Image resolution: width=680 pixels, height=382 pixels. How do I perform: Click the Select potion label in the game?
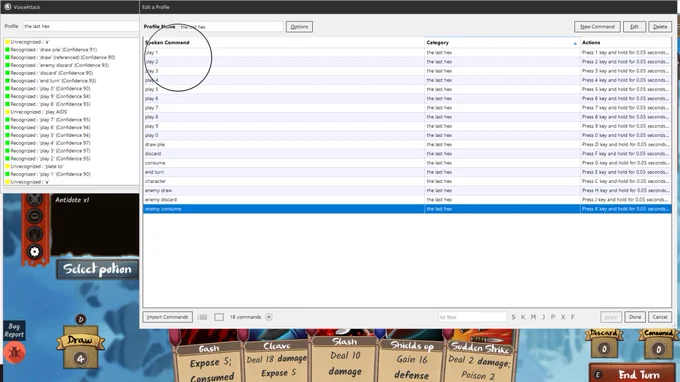tap(97, 269)
